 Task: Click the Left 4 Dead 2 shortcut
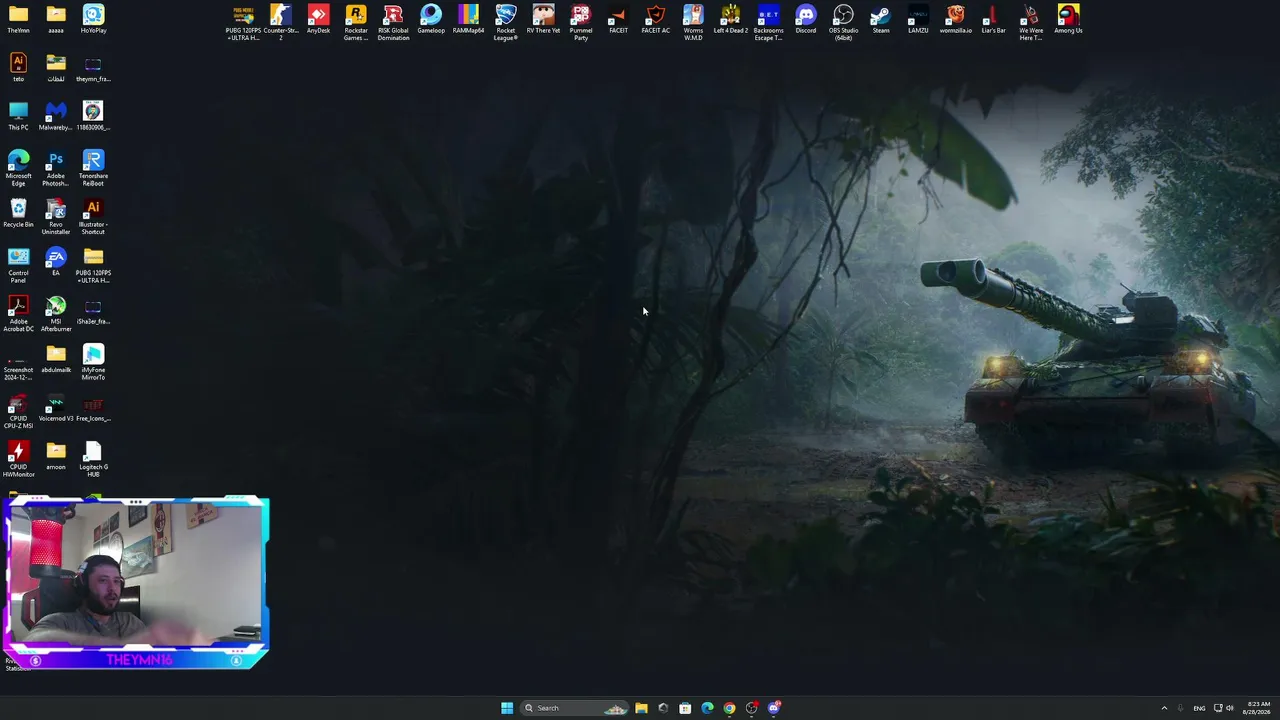[x=731, y=19]
